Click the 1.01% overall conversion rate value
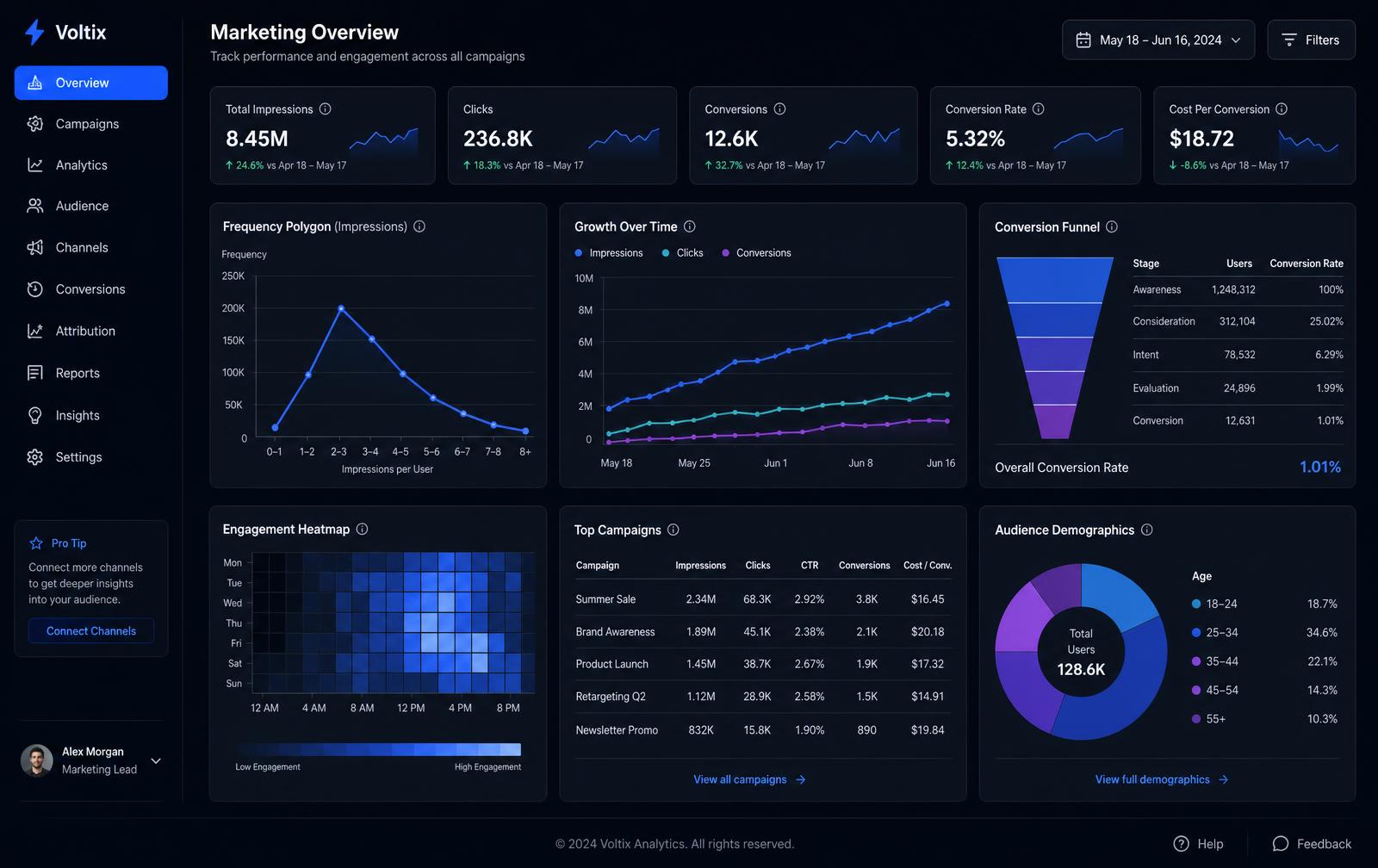Screen dimensions: 1378x868 click(1320, 467)
